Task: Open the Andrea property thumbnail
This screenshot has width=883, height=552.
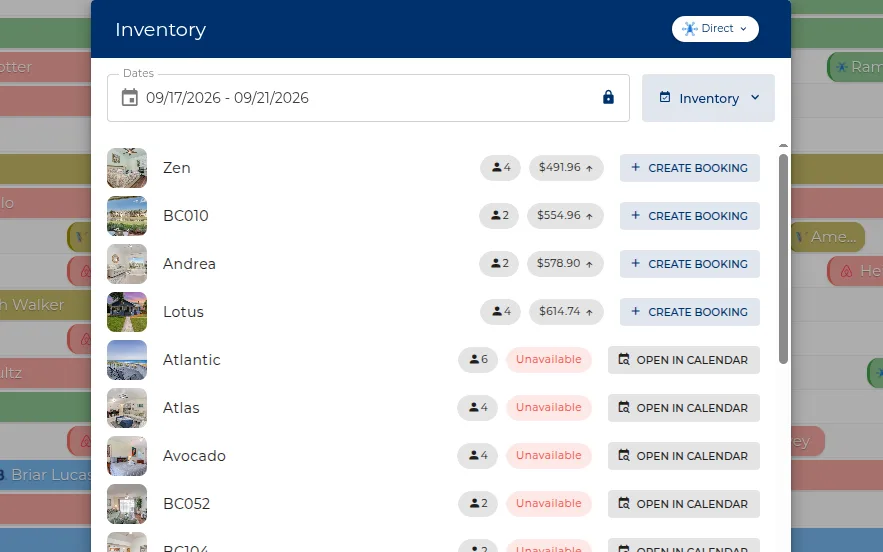Action: coord(127,264)
